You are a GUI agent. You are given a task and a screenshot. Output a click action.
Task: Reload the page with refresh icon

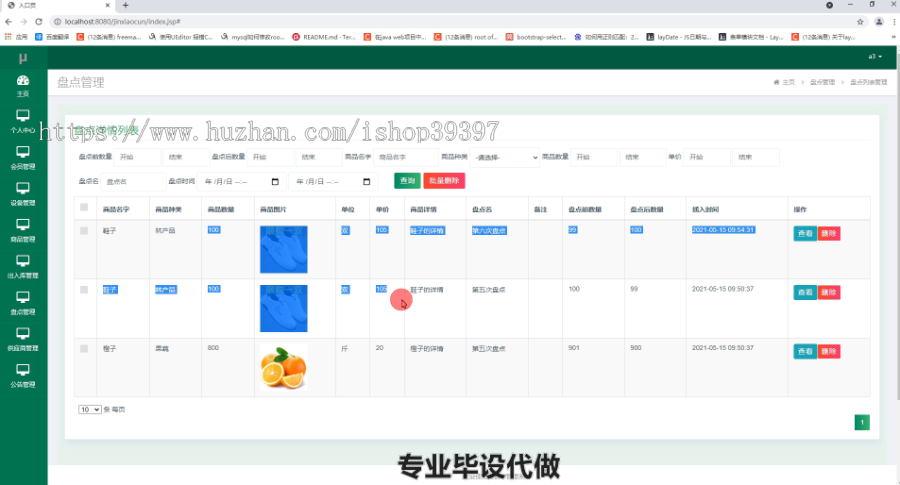click(x=38, y=22)
